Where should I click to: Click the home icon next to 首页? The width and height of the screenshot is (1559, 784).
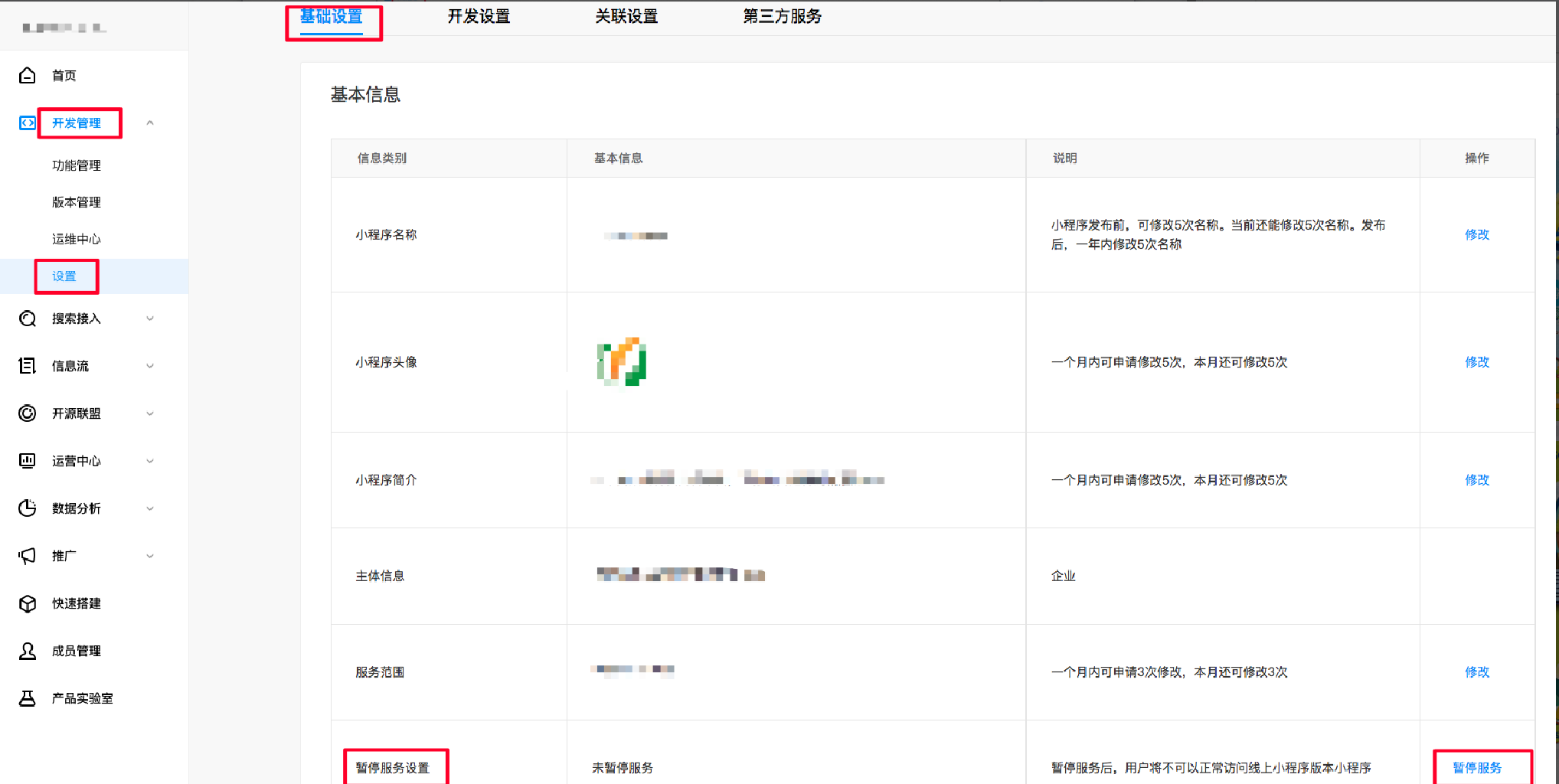click(x=28, y=75)
